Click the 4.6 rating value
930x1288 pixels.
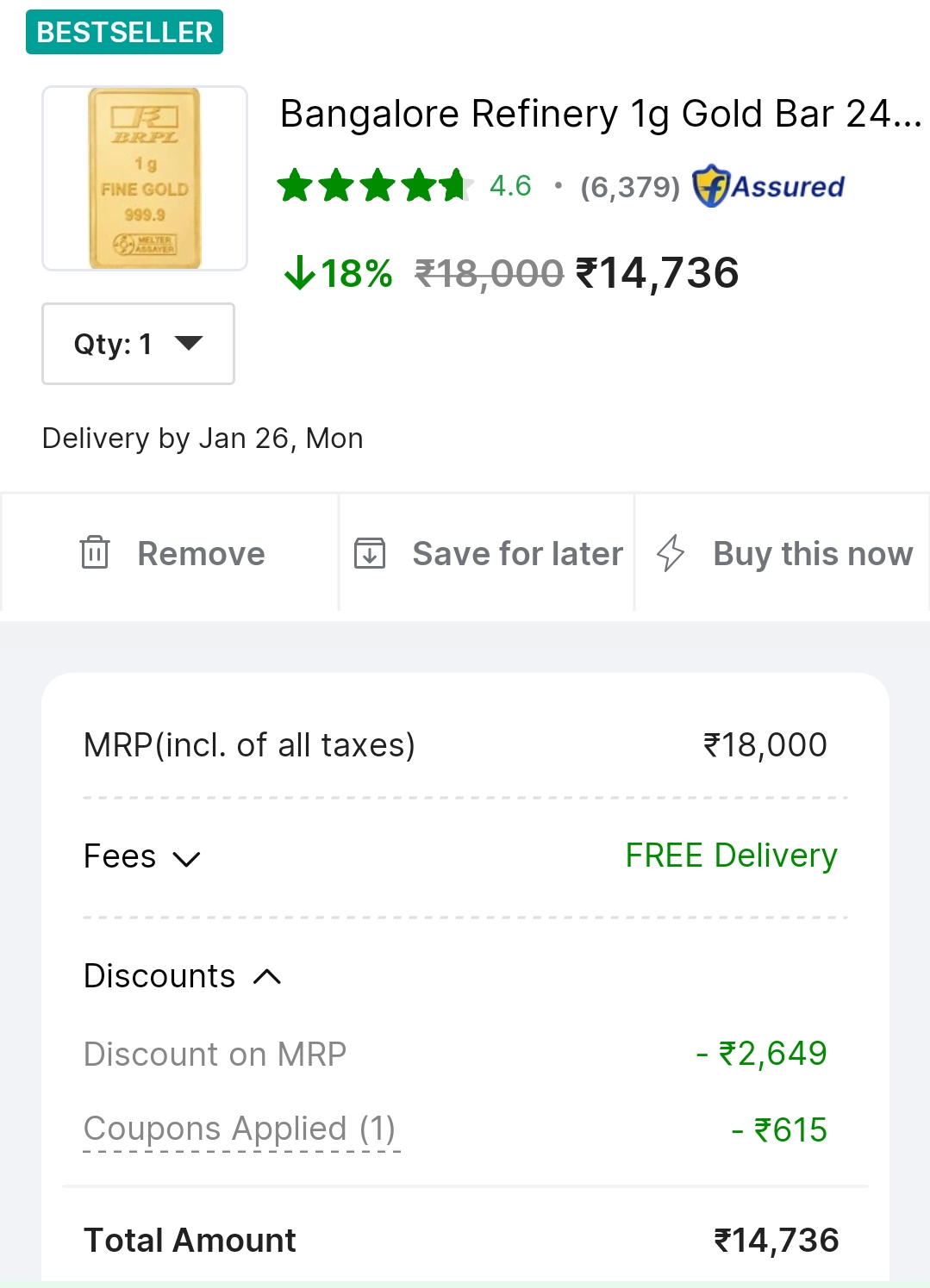pyautogui.click(x=510, y=185)
